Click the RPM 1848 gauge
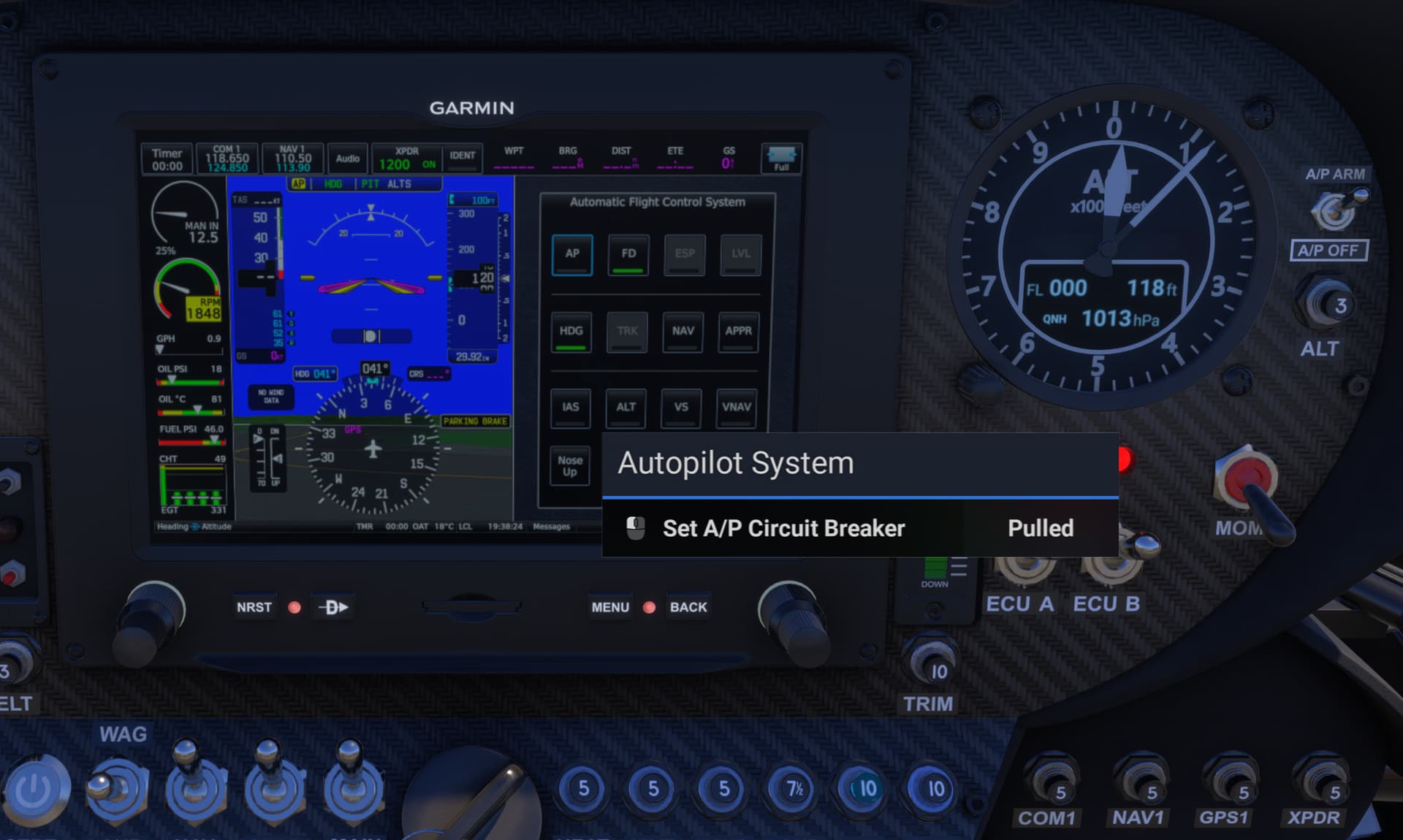The height and width of the screenshot is (840, 1403). [x=188, y=291]
